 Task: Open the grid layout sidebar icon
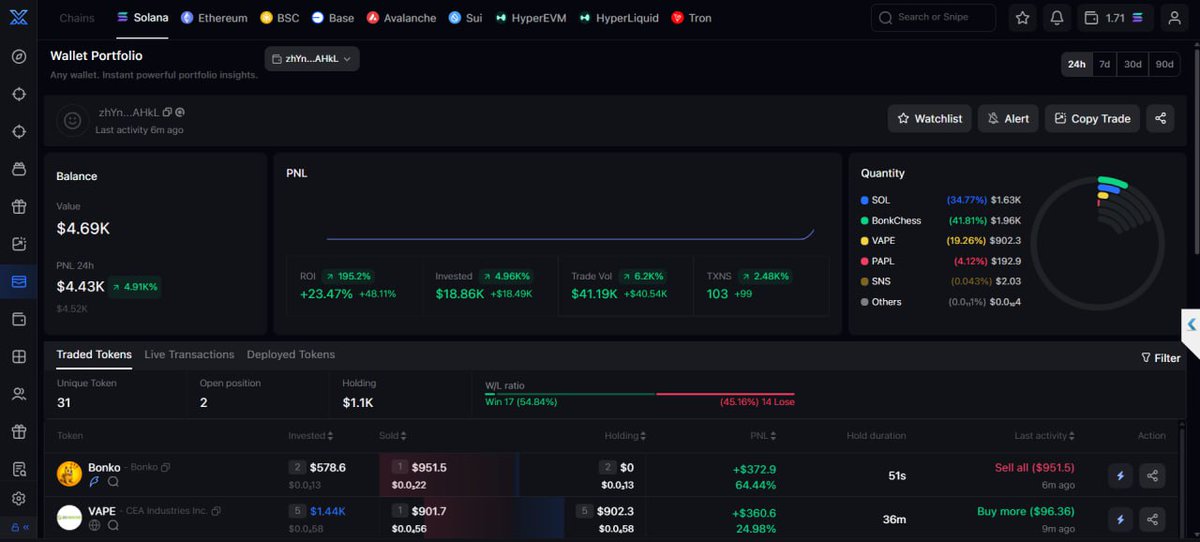tap(19, 357)
